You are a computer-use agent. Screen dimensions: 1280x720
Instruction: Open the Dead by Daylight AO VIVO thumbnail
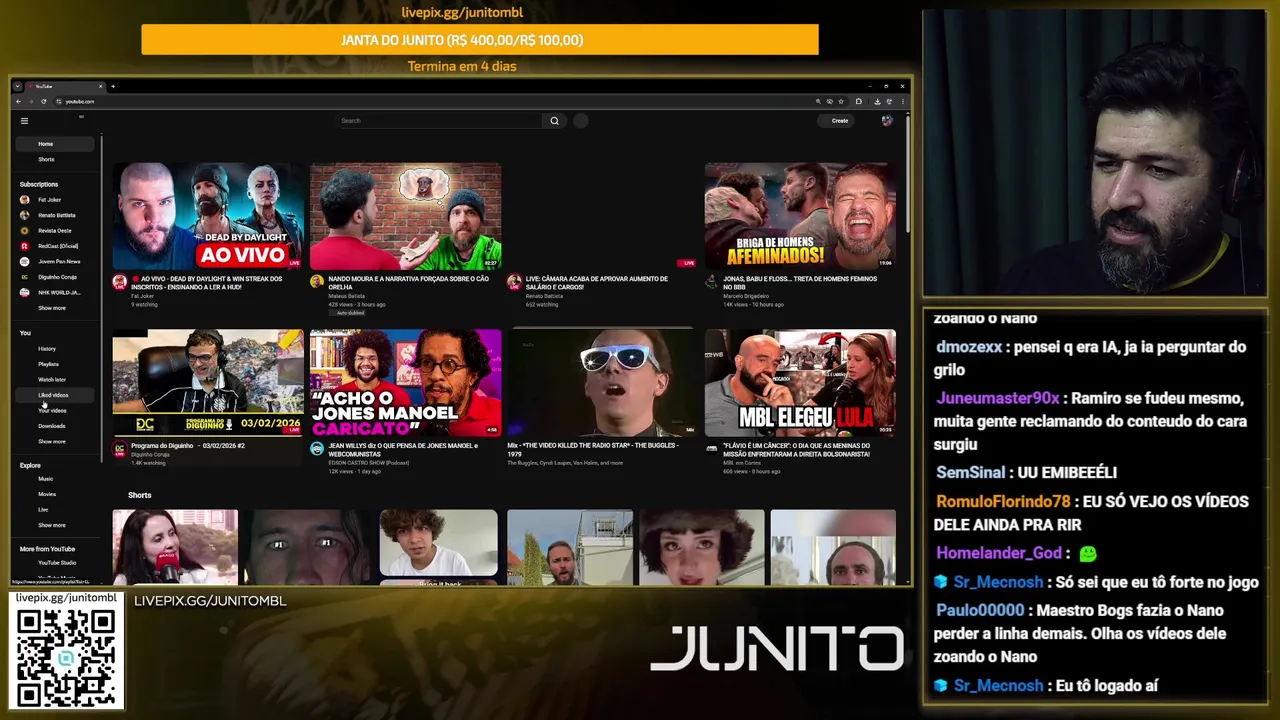(x=208, y=216)
